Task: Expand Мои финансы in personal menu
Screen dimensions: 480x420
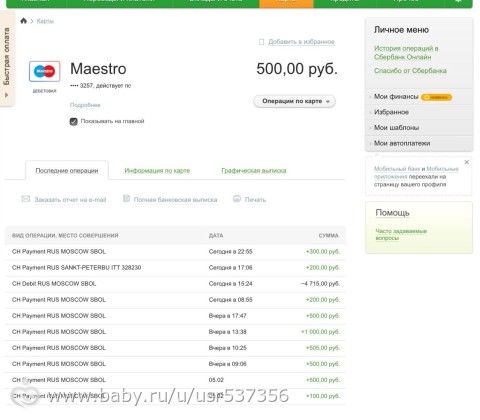Action: pos(396,97)
